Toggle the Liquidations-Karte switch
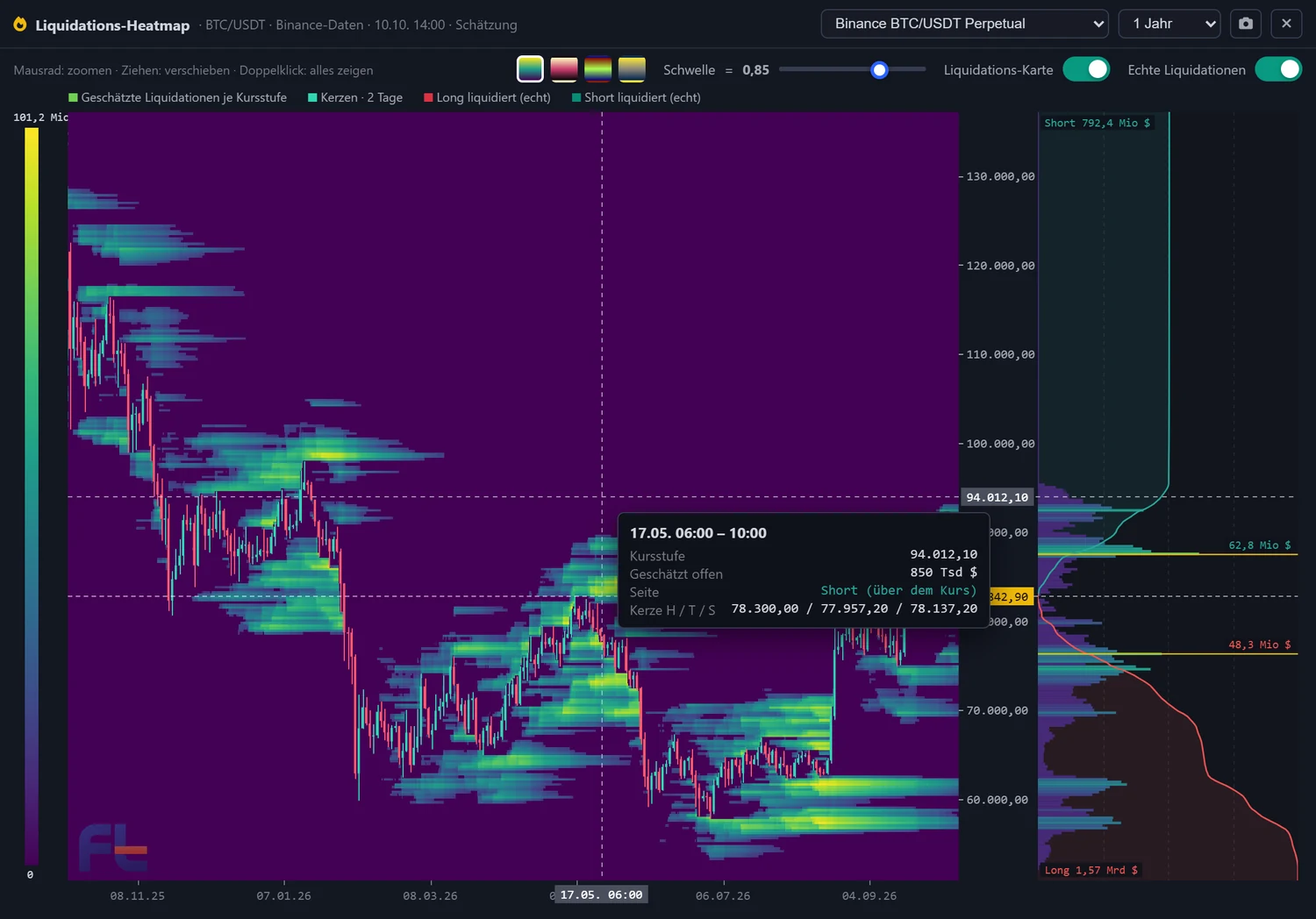This screenshot has width=1316, height=919. coord(1086,69)
